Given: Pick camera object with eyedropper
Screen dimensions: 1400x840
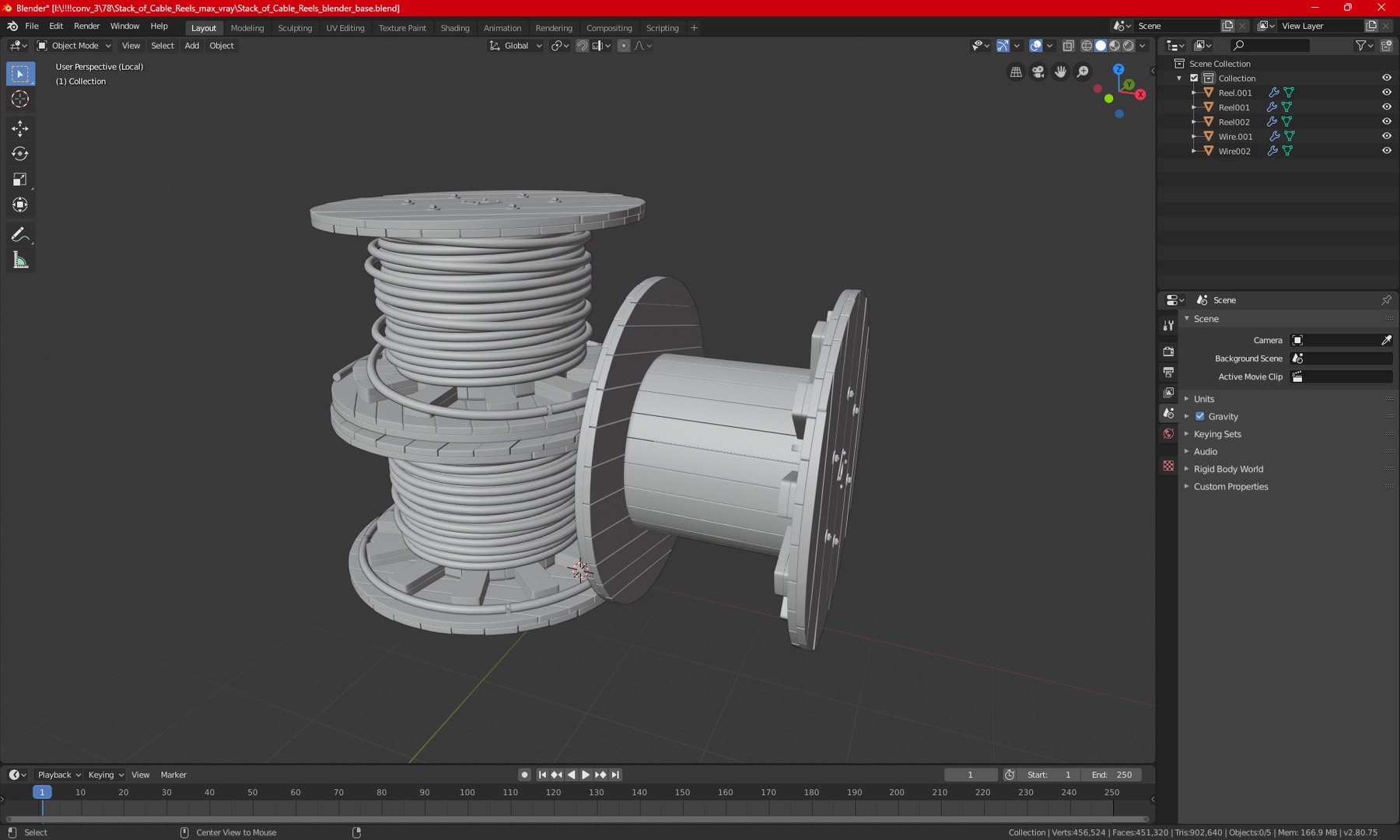Looking at the screenshot, I should click(1386, 340).
